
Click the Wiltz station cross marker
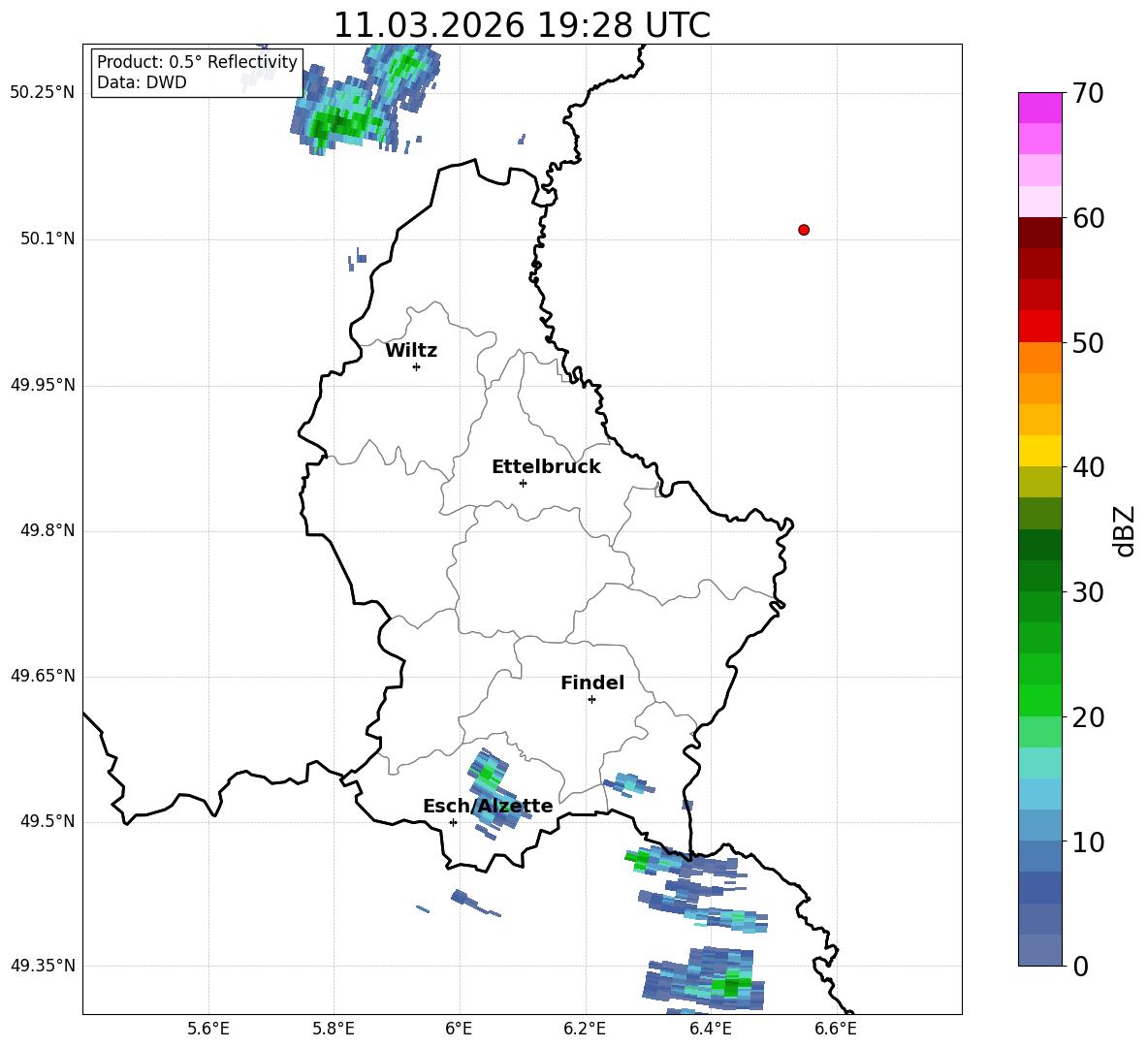coord(417,366)
